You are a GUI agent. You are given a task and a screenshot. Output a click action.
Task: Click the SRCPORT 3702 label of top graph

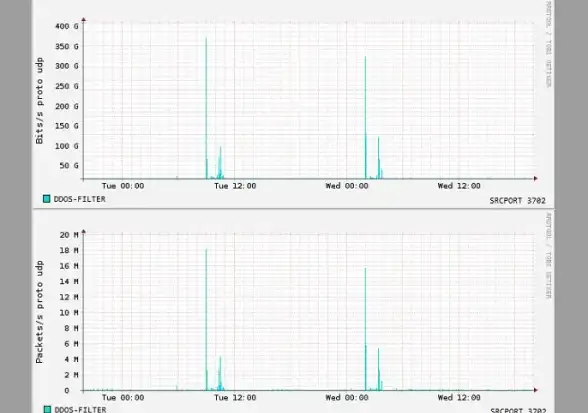click(x=518, y=201)
